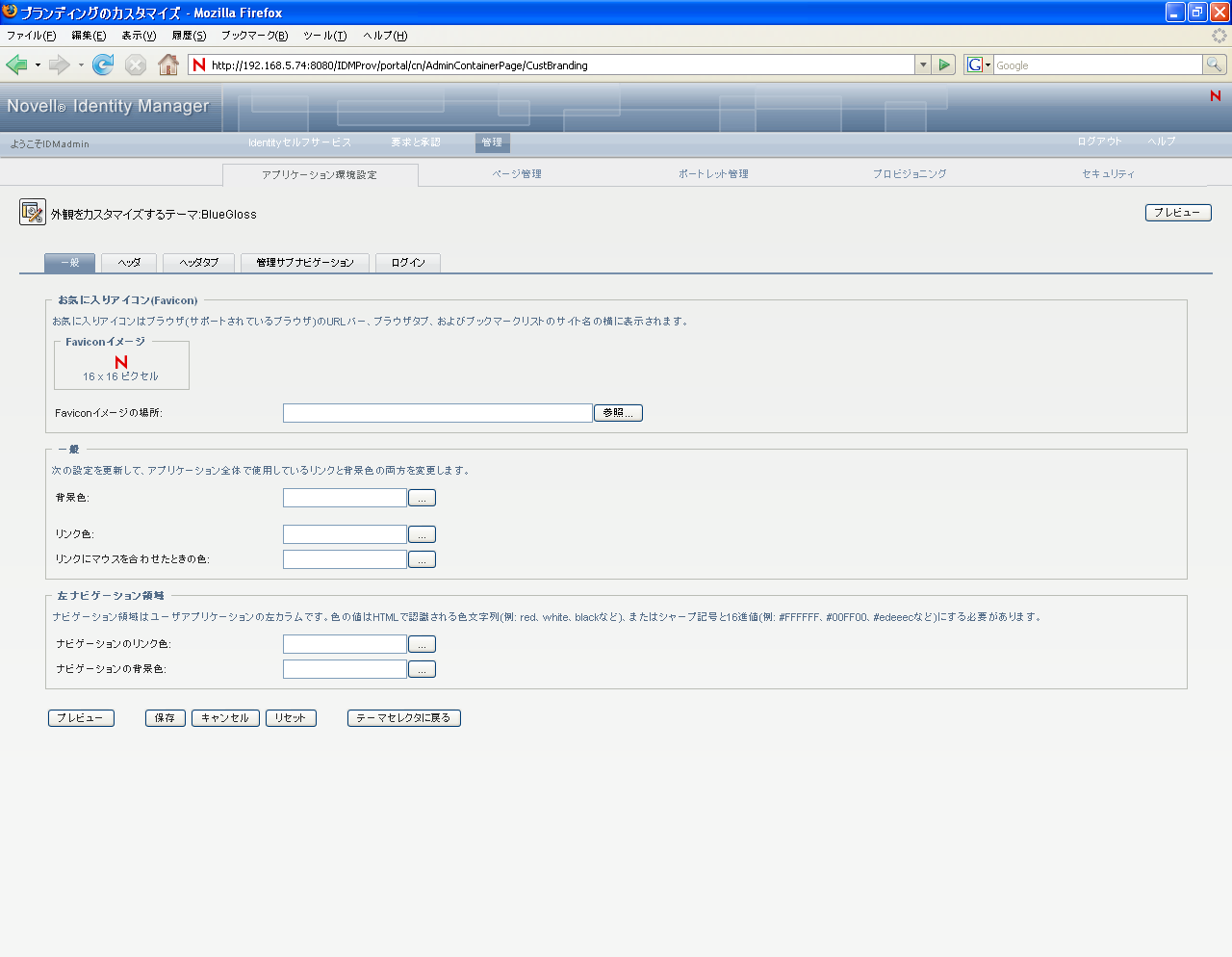
Task: Reload the page with the refresh icon
Action: click(x=103, y=65)
